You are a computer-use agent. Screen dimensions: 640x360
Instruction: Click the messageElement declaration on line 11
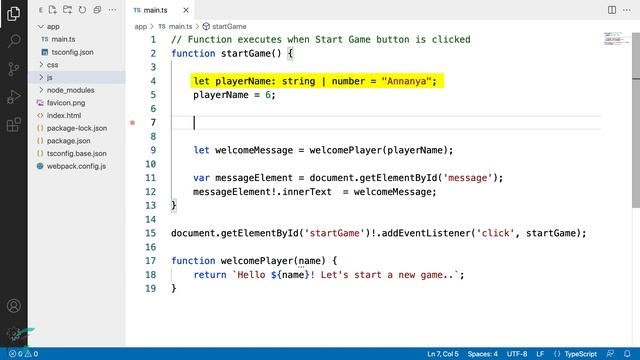click(x=348, y=178)
